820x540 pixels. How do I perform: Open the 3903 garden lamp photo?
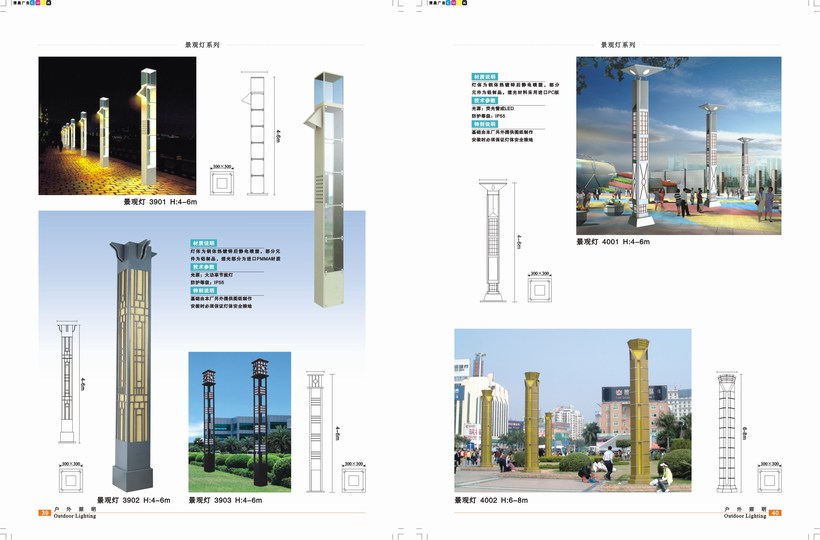[x=240, y=421]
